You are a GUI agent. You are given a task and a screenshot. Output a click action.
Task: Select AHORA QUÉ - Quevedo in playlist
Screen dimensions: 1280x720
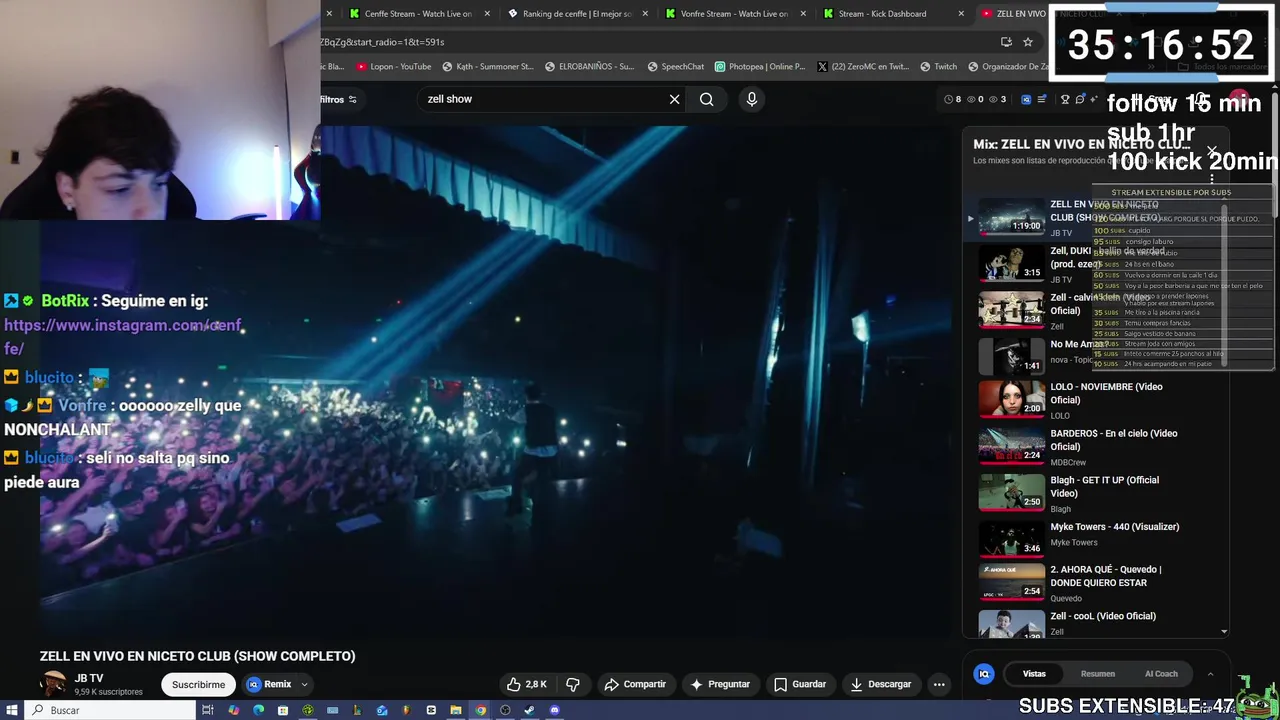(1095, 583)
